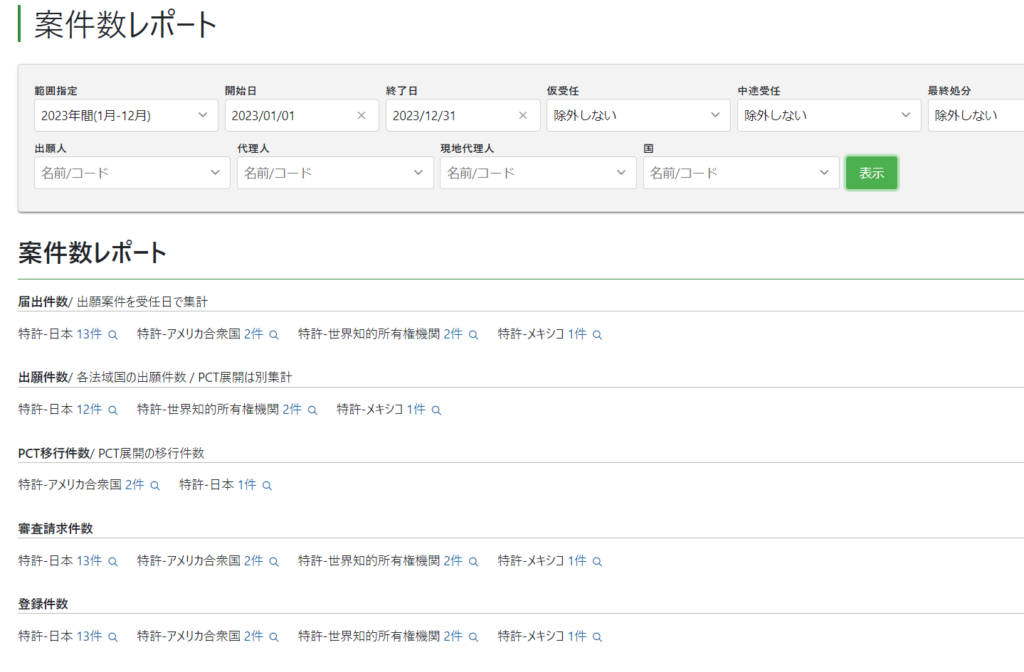Click the 案件数レポート page title at top
The height and width of the screenshot is (672, 1024).
pyautogui.click(x=125, y=25)
